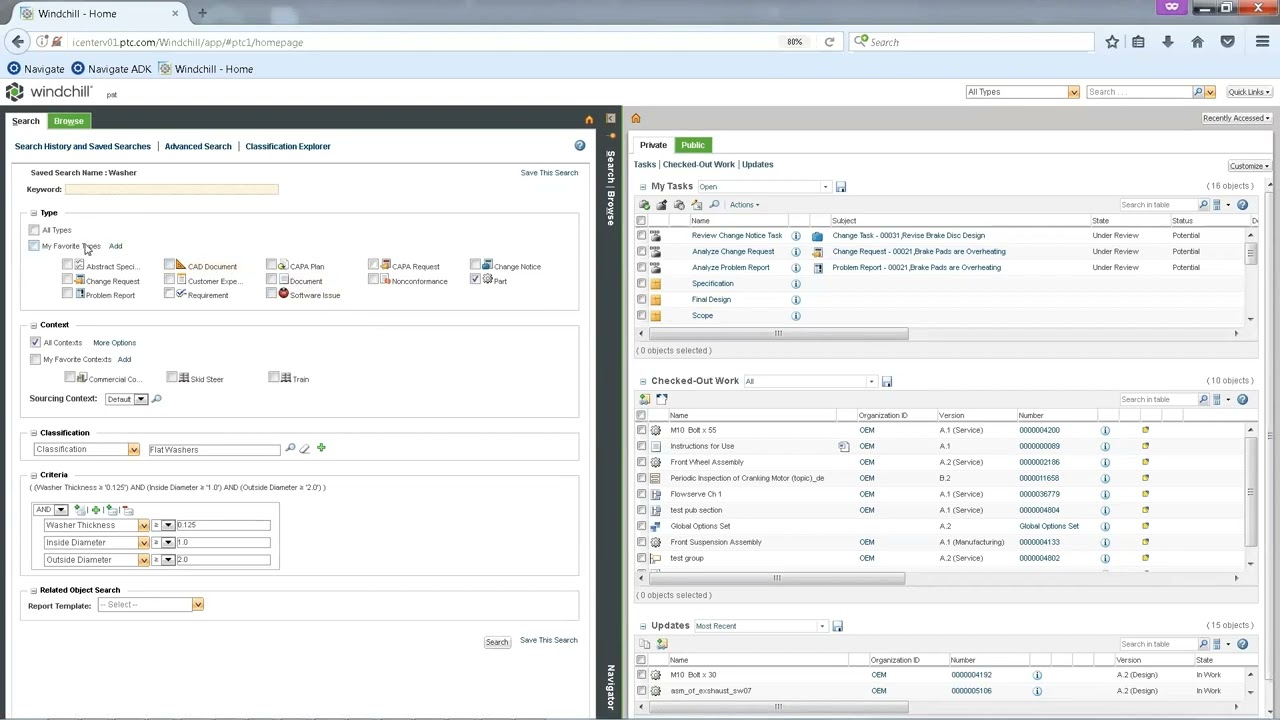Check the Skid Steer context checkbox
This screenshot has width=1280, height=720.
point(172,378)
